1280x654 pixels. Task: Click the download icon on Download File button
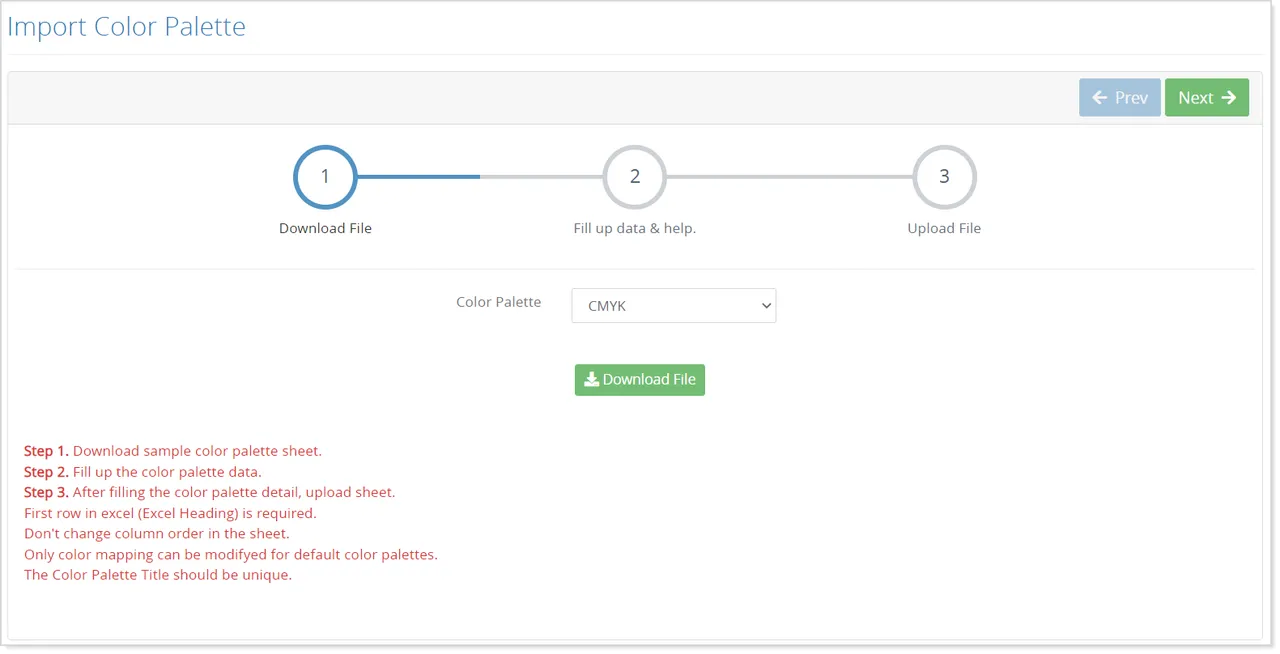[x=592, y=379]
